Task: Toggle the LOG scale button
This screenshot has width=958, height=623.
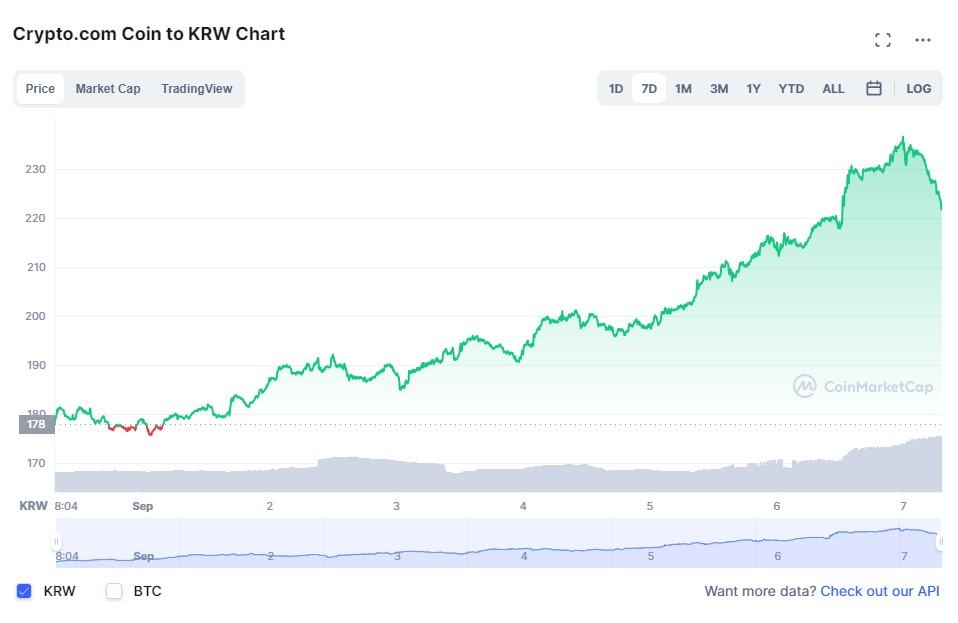Action: click(x=918, y=89)
